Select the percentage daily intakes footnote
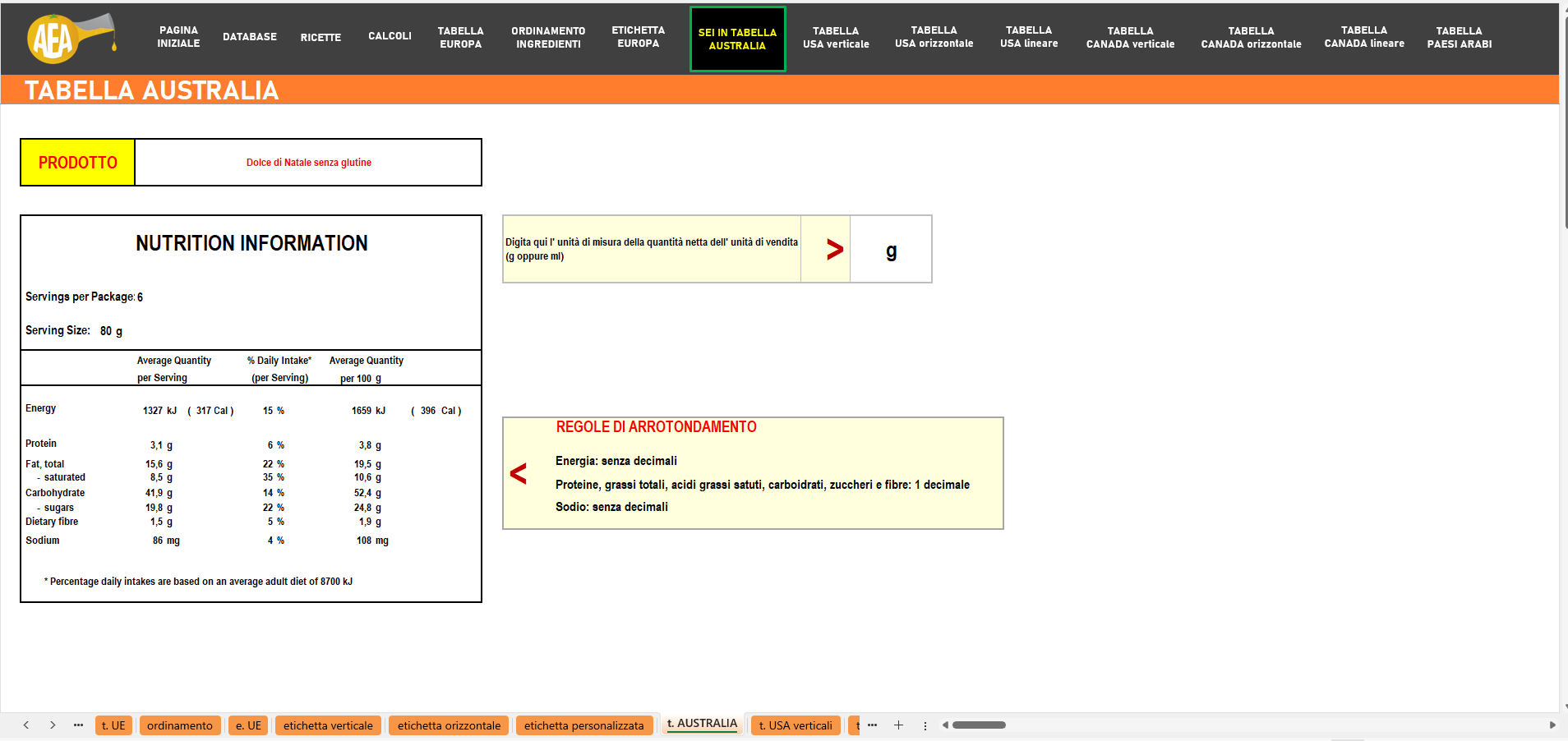The width and height of the screenshot is (1568, 741). pyautogui.click(x=198, y=582)
